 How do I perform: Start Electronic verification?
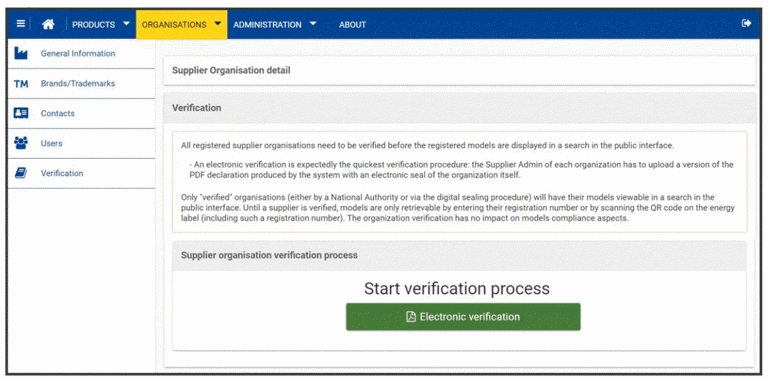463,317
